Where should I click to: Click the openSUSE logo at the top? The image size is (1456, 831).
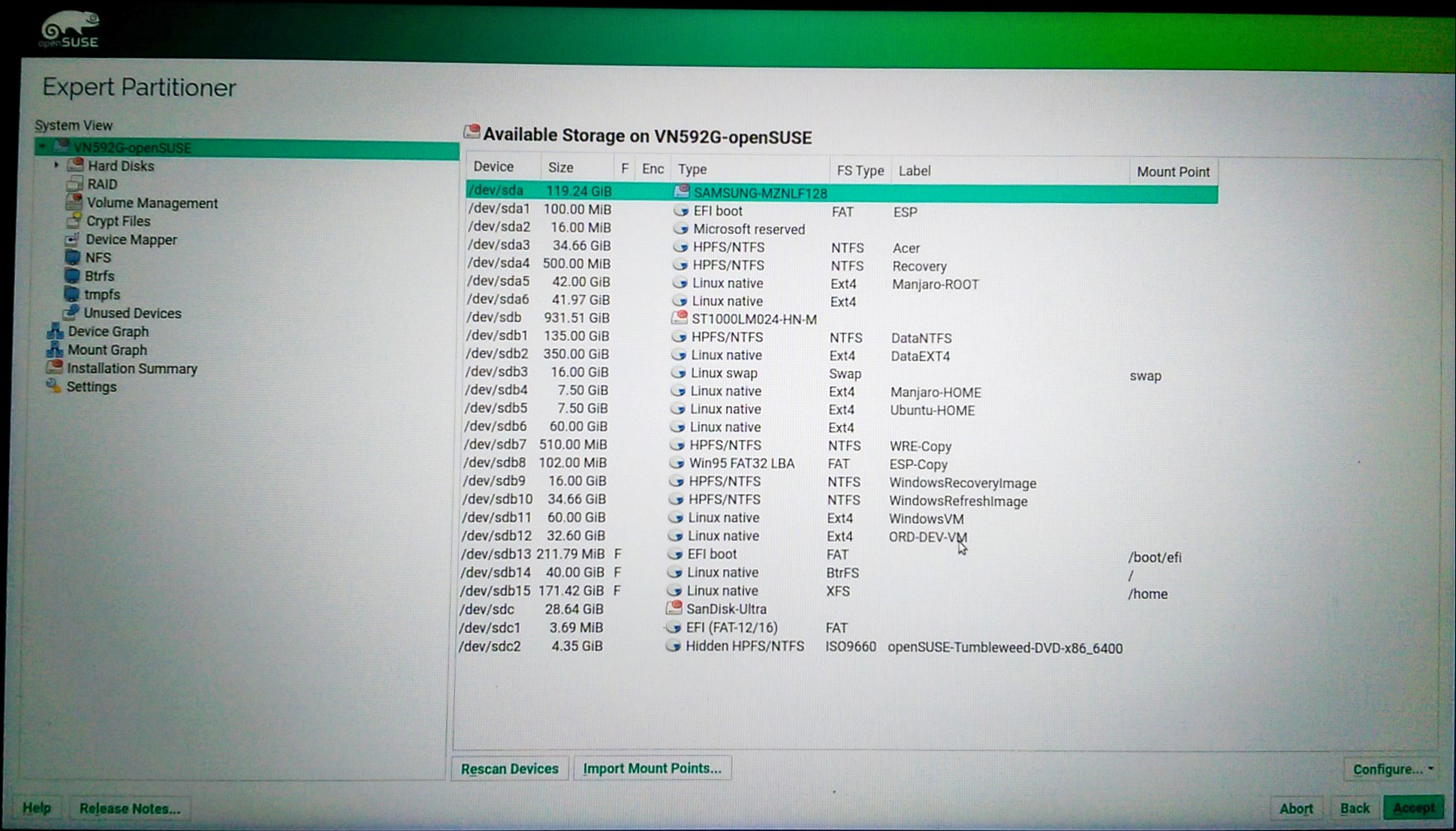69,29
